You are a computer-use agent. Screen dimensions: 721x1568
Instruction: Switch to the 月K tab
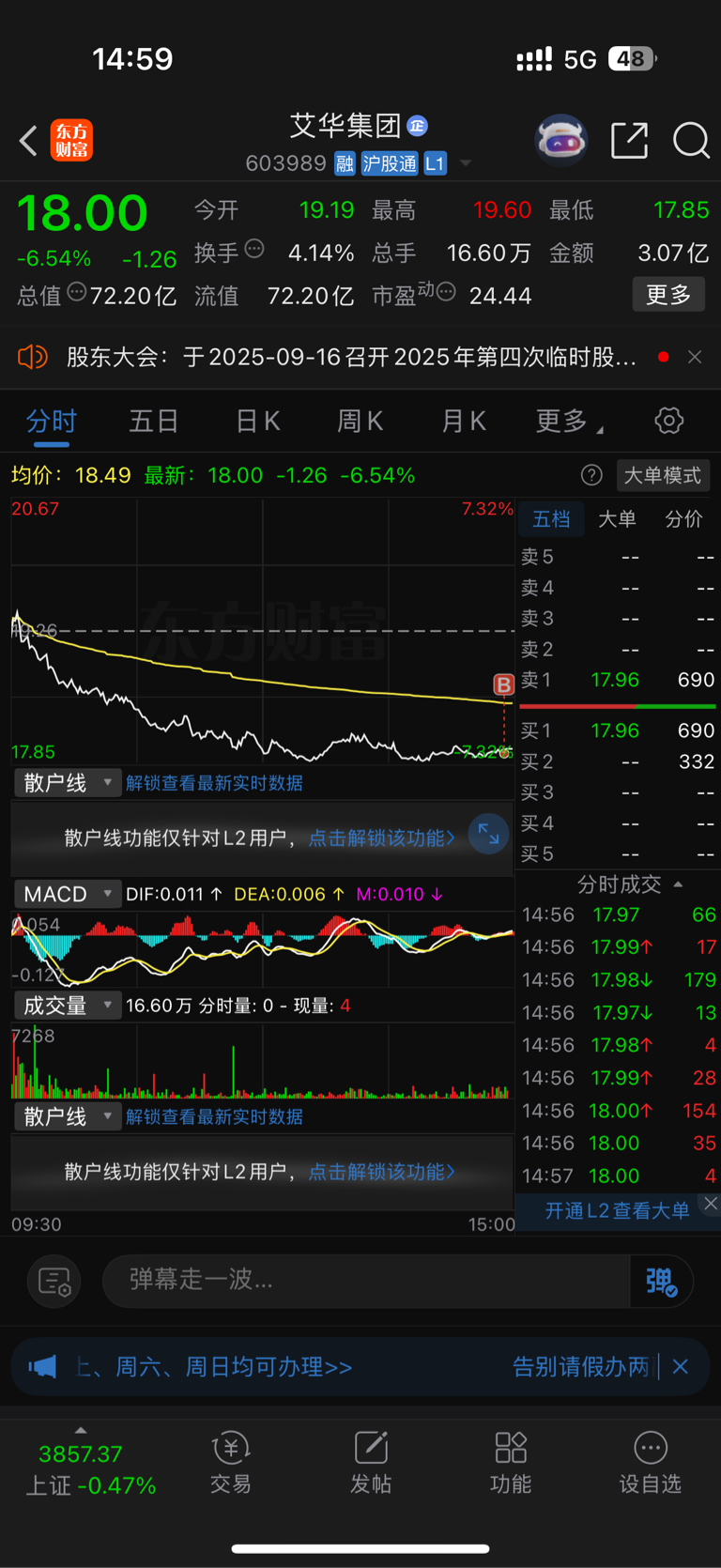464,421
